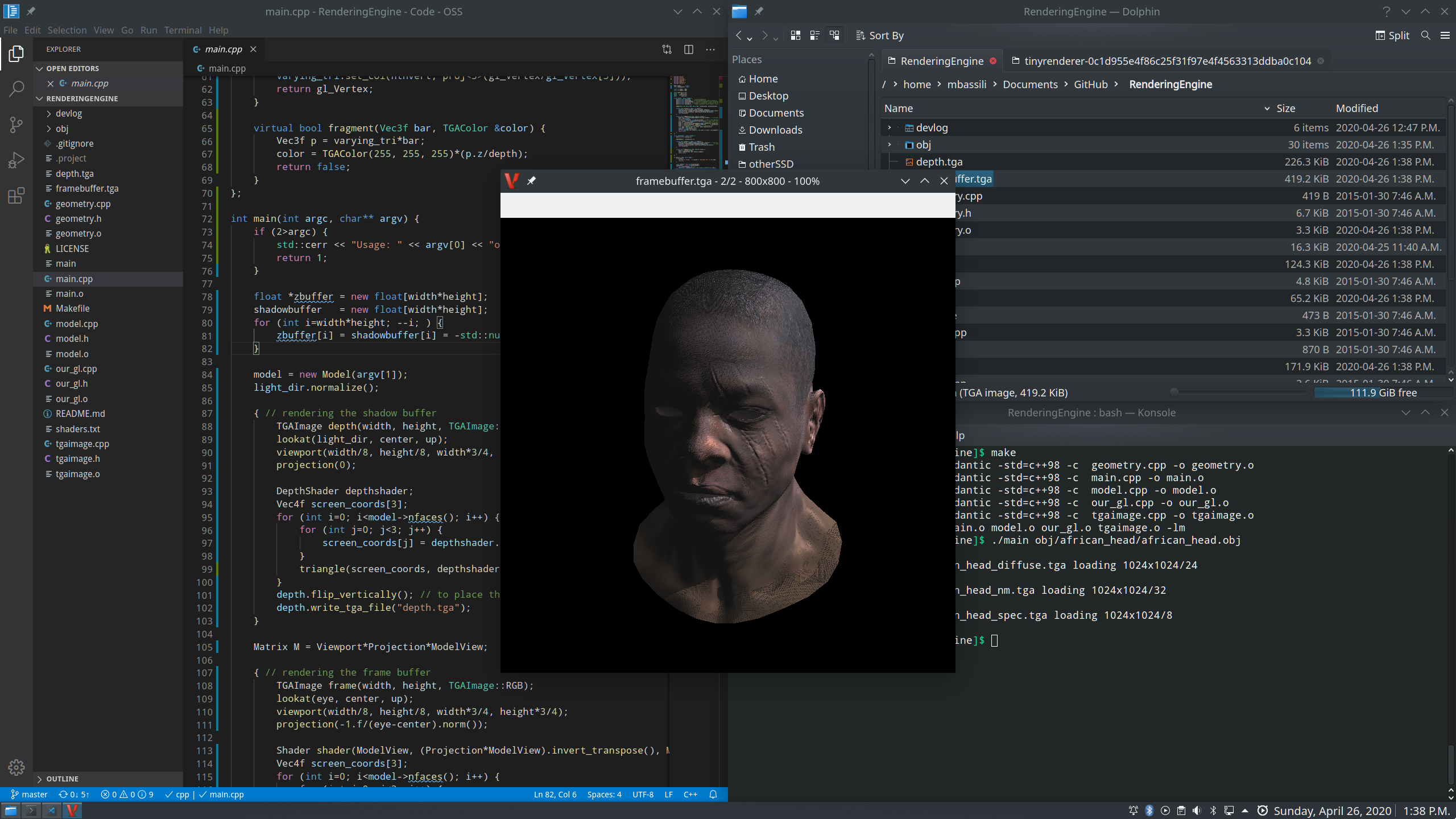Image resolution: width=1456 pixels, height=819 pixels.
Task: Expand the obj folder in Dolphin
Action: pyautogui.click(x=890, y=144)
